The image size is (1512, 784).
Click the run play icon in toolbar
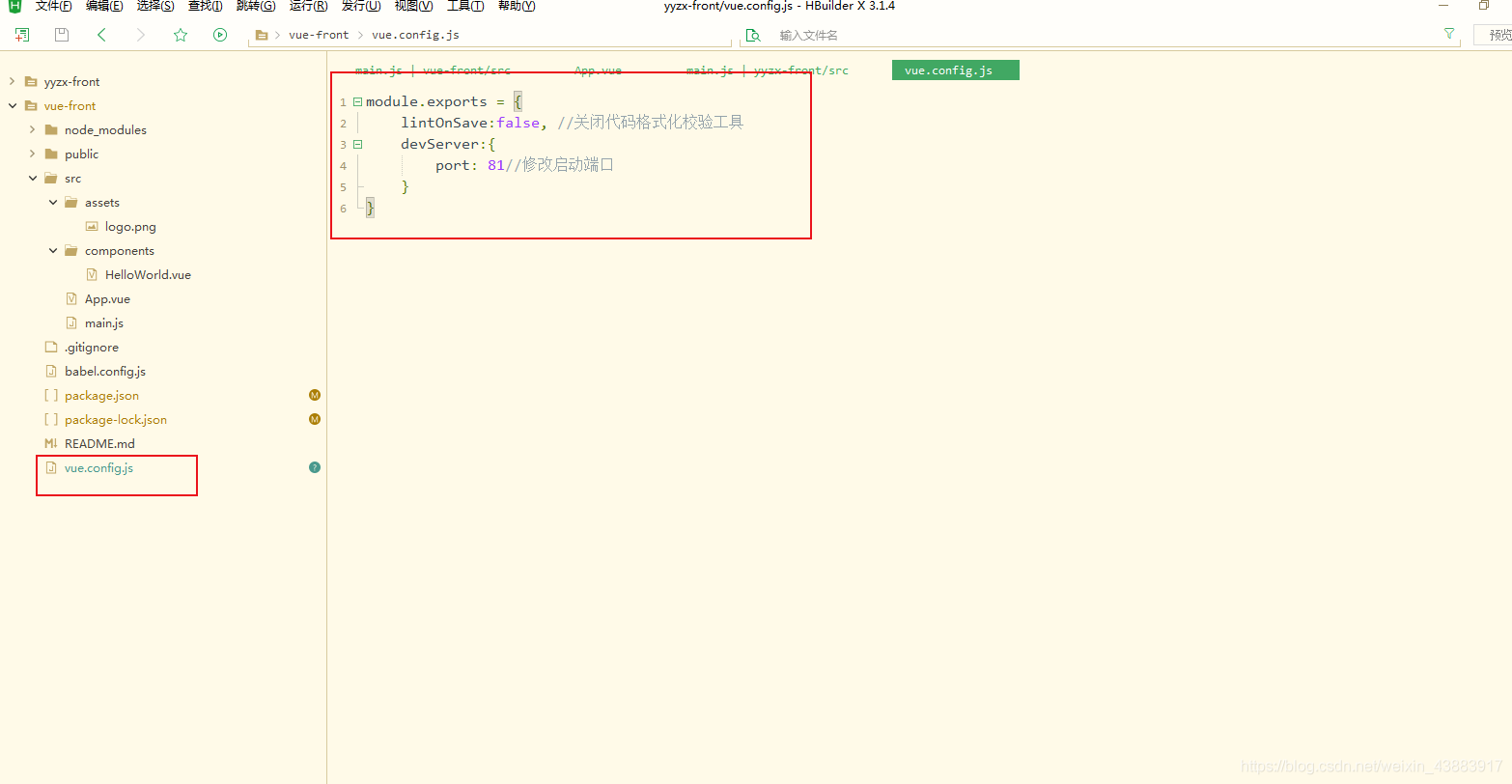[x=220, y=35]
